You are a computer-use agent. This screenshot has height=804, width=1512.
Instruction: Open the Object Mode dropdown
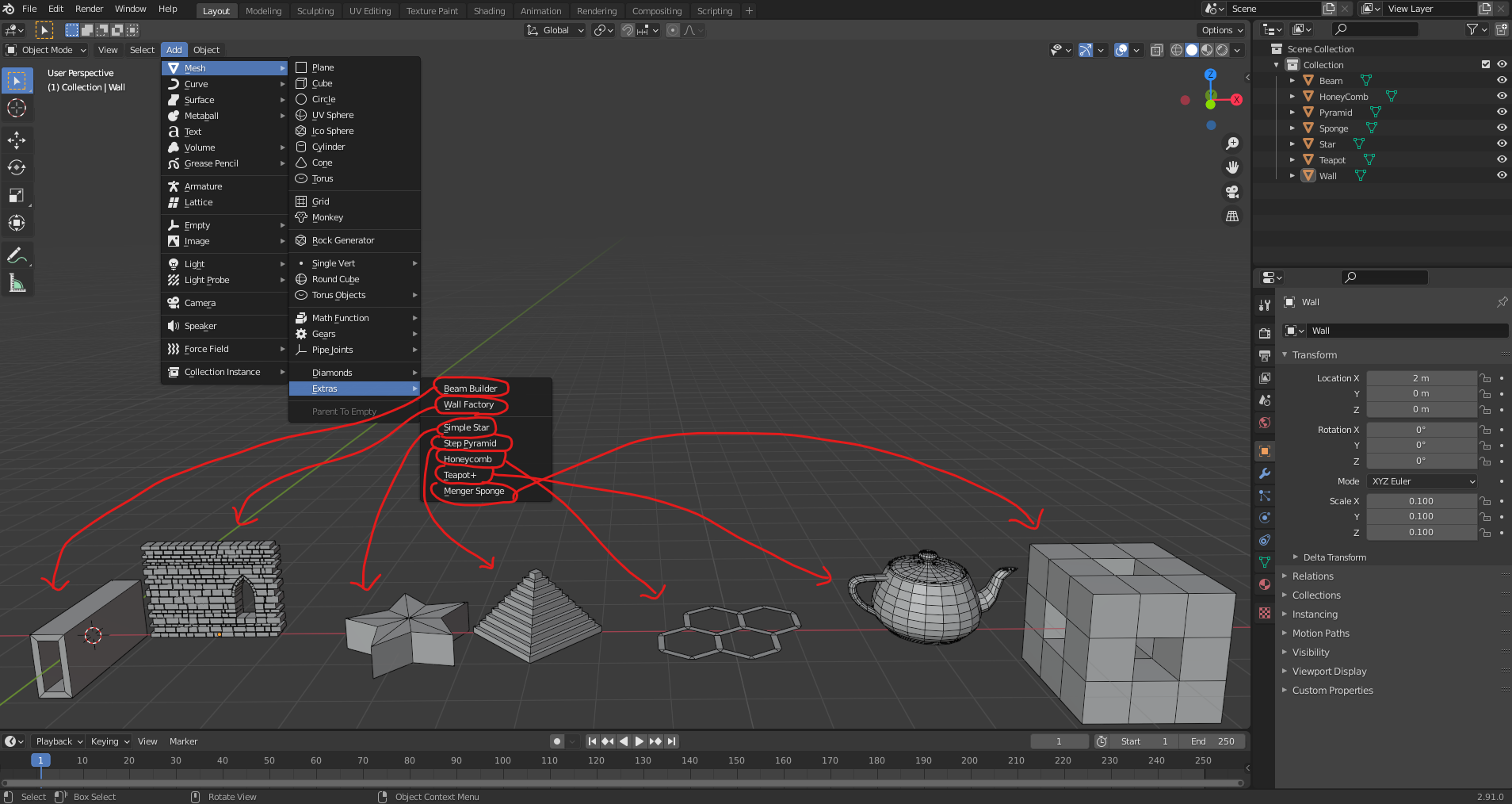pos(46,50)
